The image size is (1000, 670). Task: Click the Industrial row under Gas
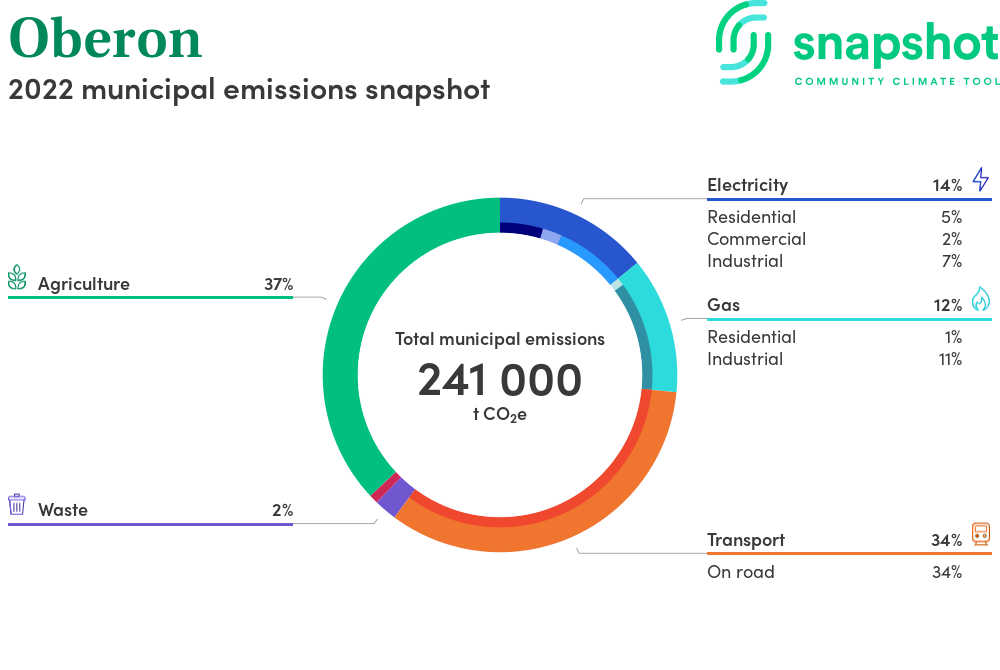745,359
